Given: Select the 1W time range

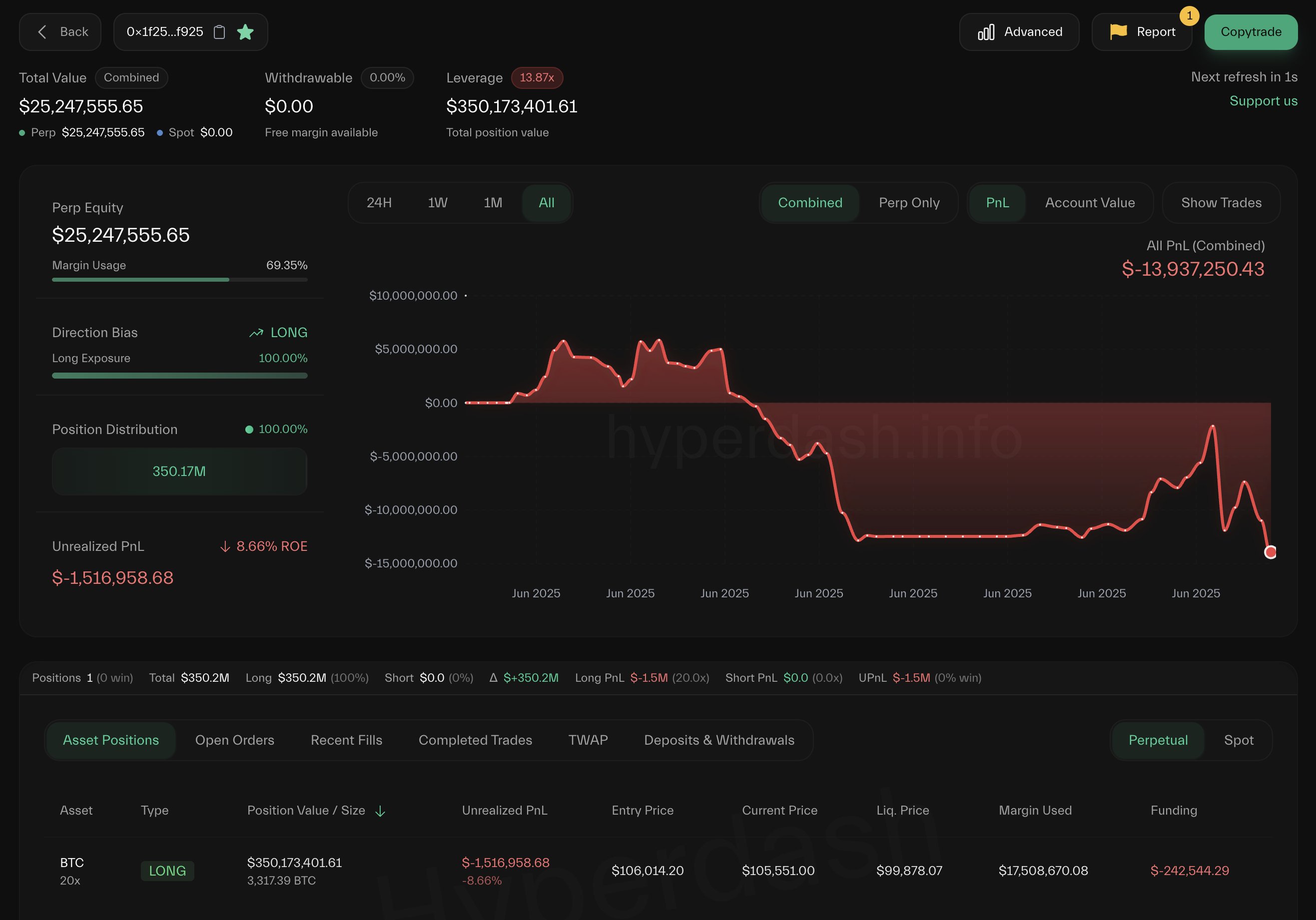Looking at the screenshot, I should click(437, 203).
